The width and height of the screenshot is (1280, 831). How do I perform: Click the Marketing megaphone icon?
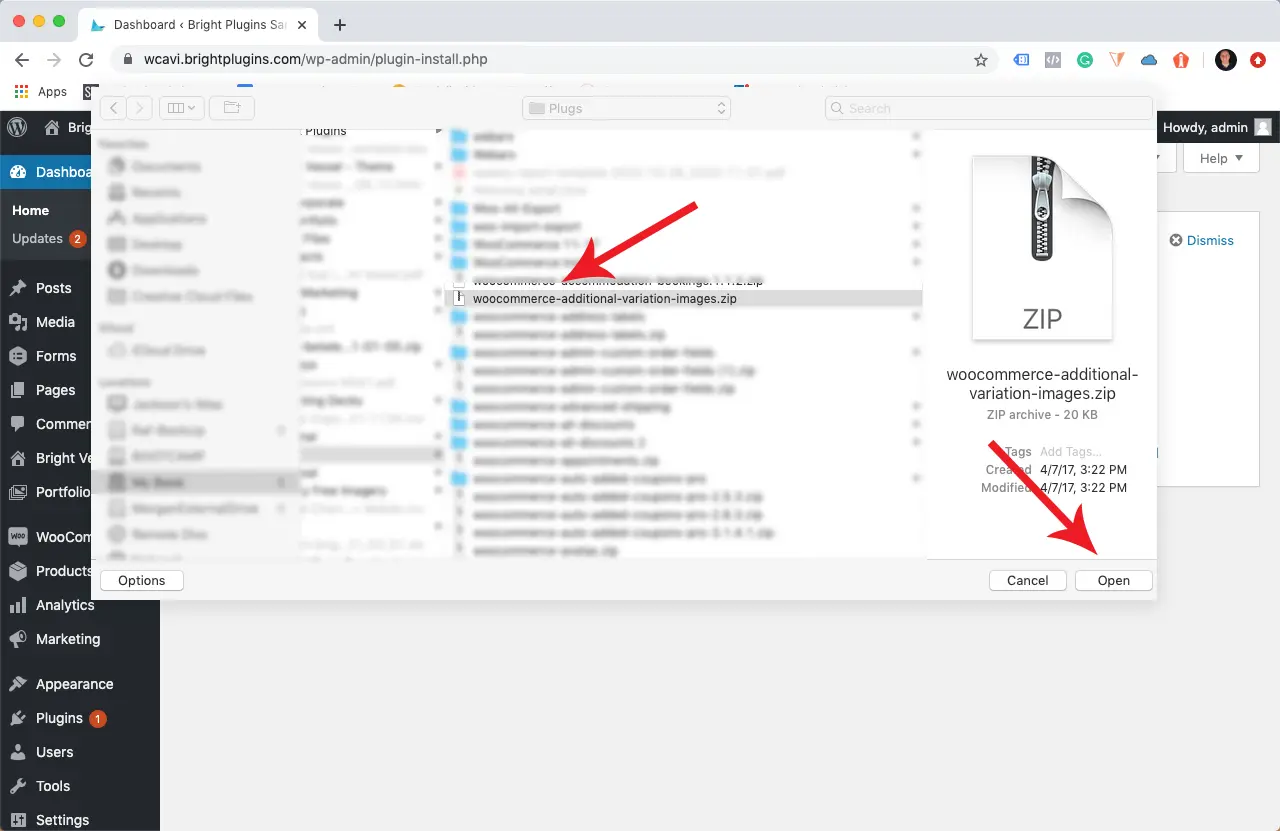(x=17, y=639)
